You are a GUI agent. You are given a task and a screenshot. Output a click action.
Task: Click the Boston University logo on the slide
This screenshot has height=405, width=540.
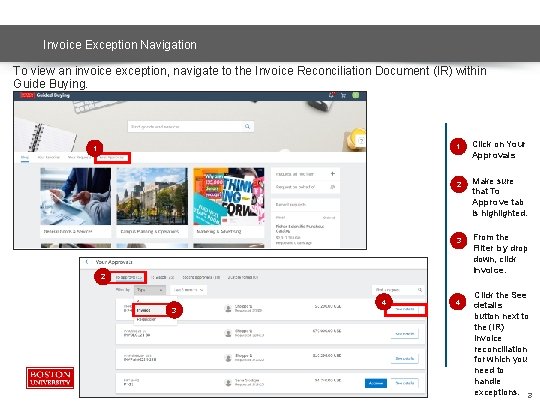click(50, 378)
